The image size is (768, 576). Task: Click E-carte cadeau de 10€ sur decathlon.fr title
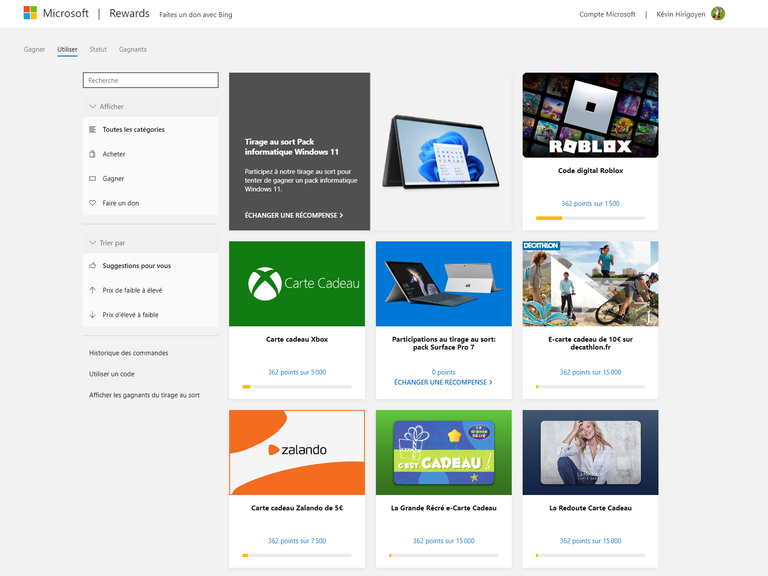590,343
